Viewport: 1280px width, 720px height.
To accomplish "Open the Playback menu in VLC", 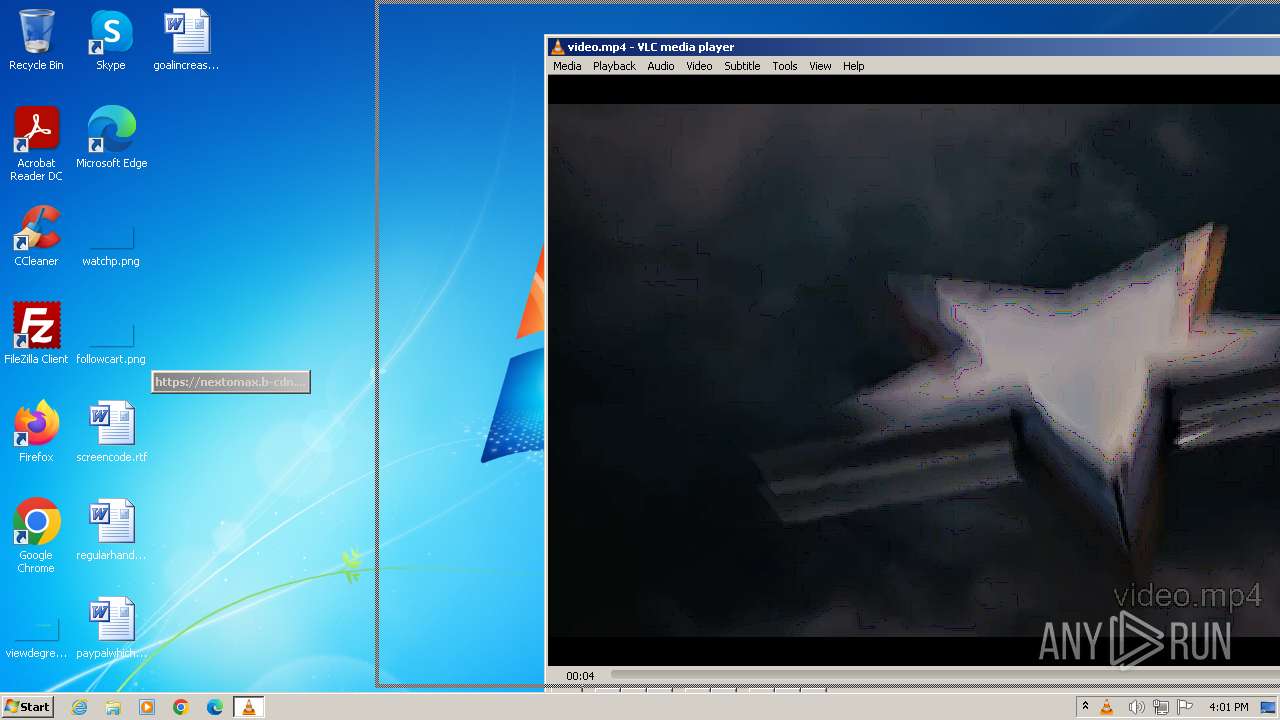I will [x=614, y=66].
